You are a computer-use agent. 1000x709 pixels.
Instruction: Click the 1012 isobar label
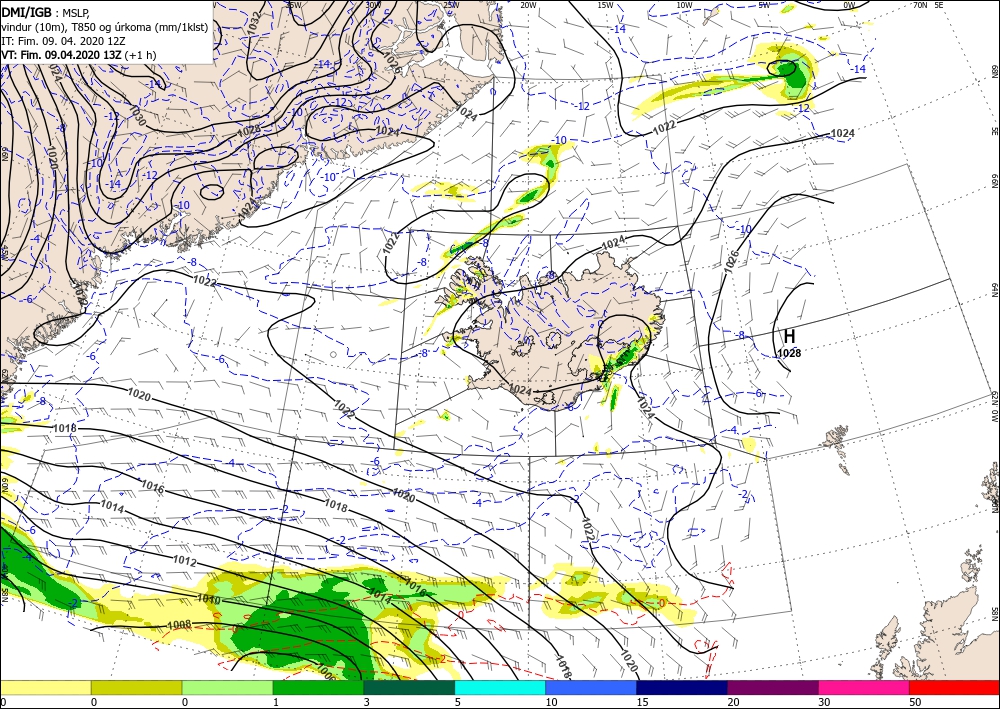(x=185, y=562)
